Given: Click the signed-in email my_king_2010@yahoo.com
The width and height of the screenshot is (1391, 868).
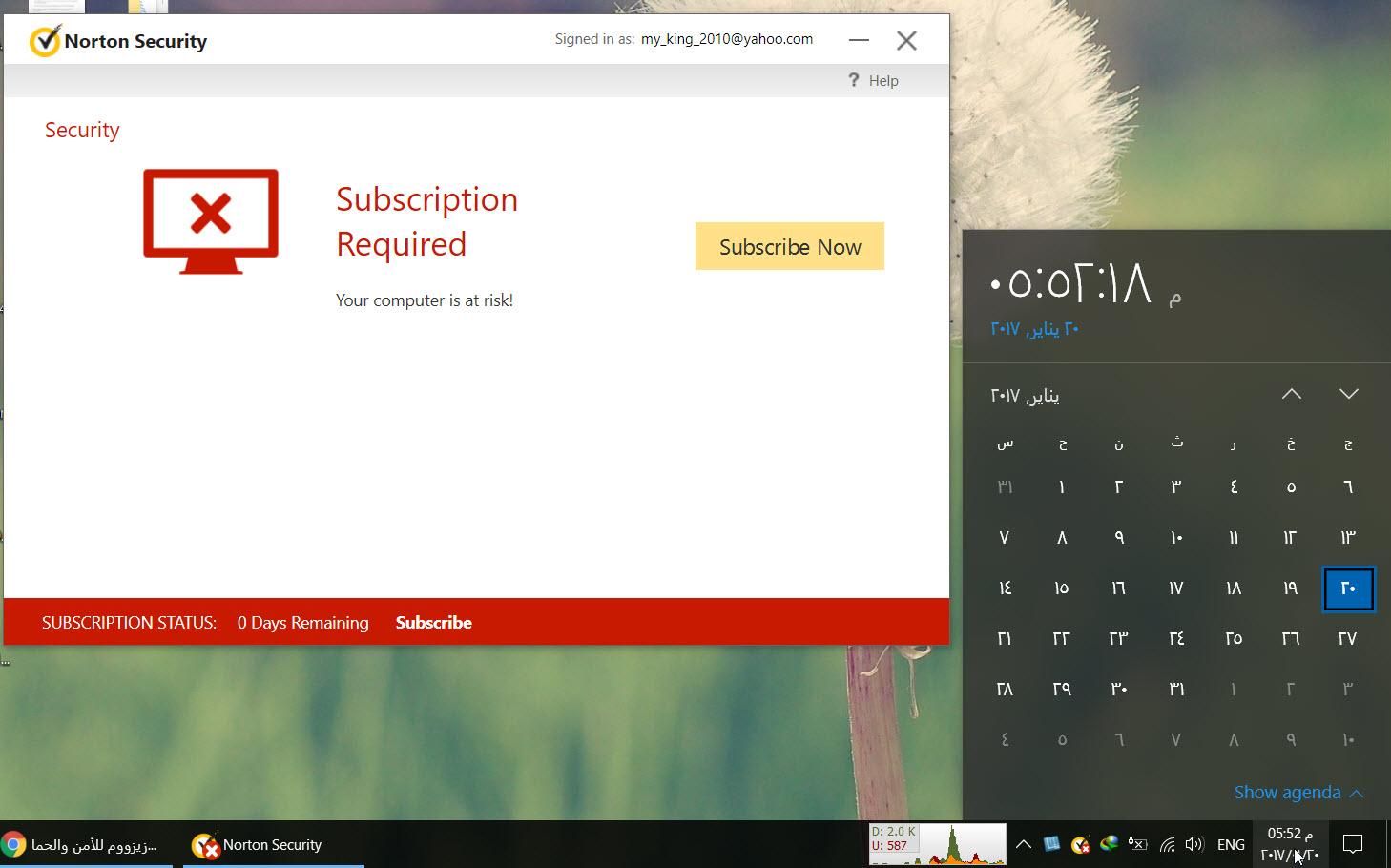Looking at the screenshot, I should click(x=727, y=39).
